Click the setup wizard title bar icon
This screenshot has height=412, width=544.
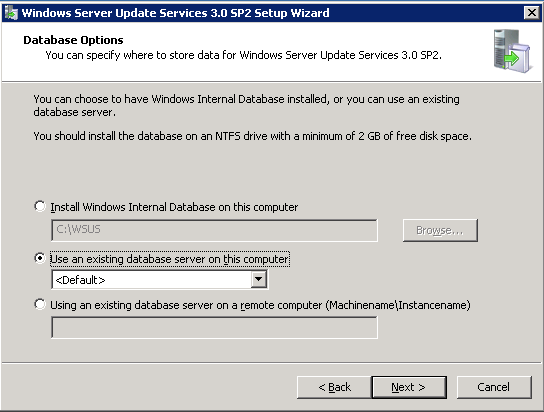11,13
